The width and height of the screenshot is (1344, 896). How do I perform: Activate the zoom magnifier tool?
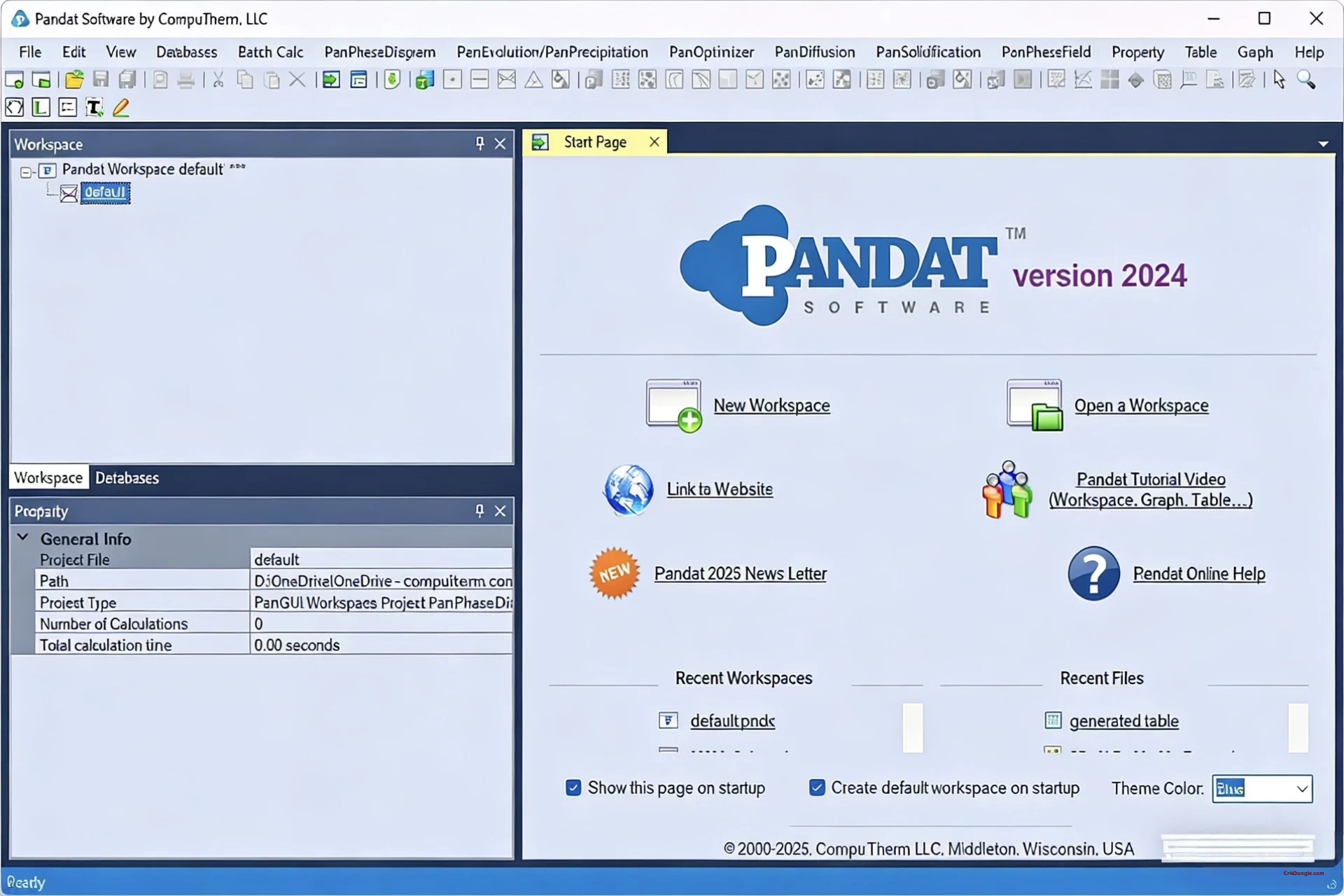pos(1305,79)
